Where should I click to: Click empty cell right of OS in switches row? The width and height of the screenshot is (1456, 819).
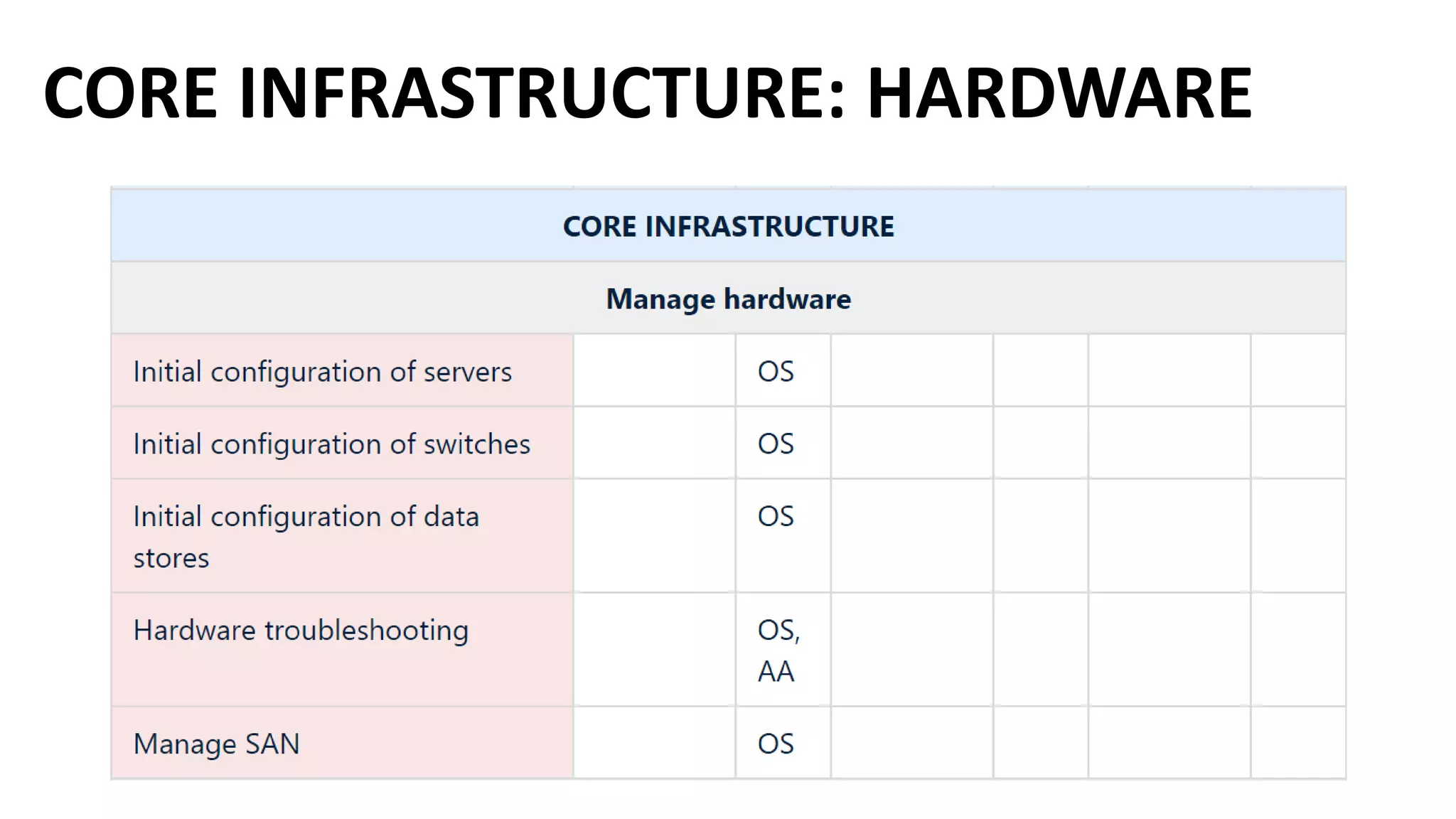point(912,443)
